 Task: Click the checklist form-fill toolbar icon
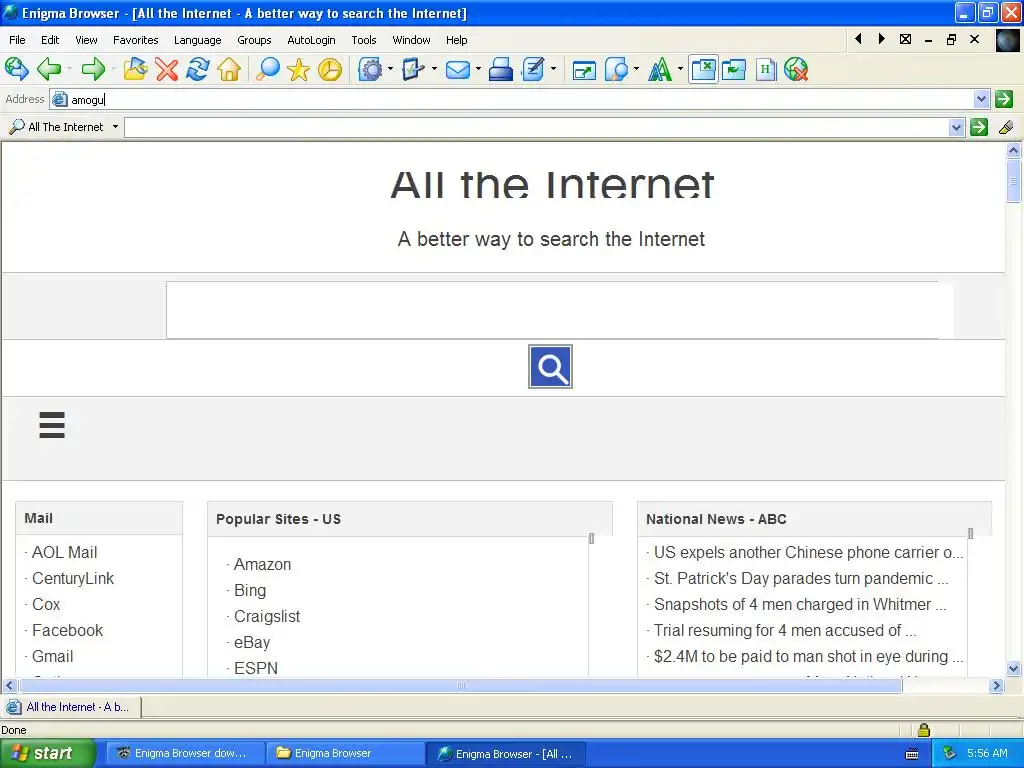click(413, 69)
